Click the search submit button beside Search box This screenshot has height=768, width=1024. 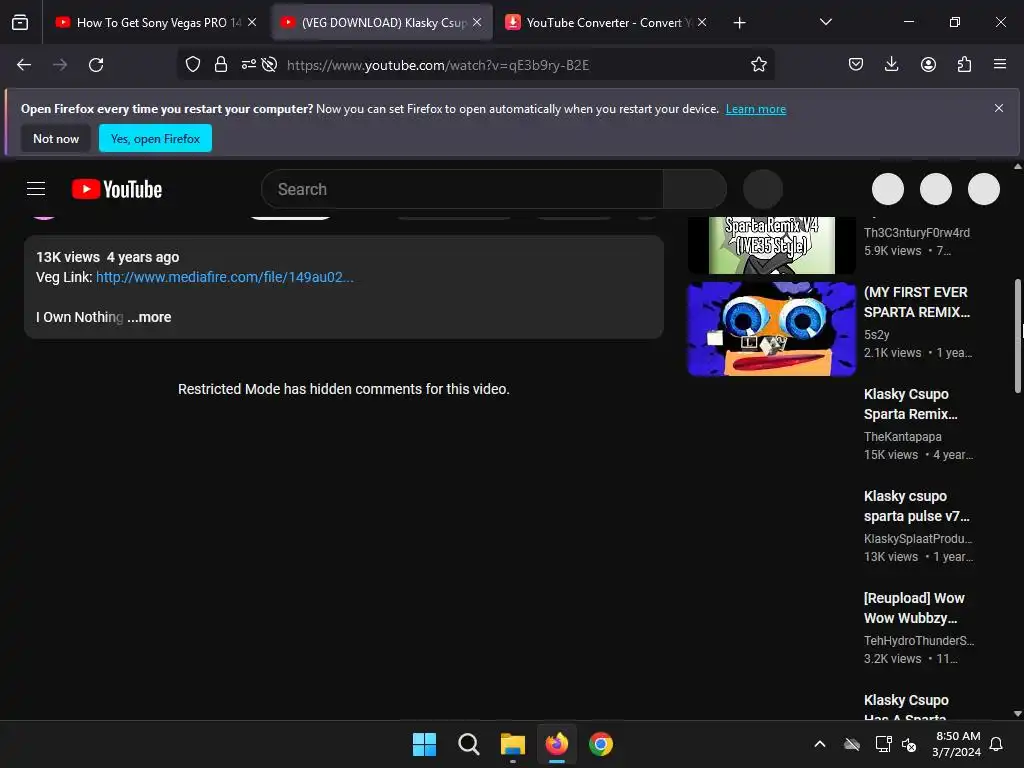(694, 189)
